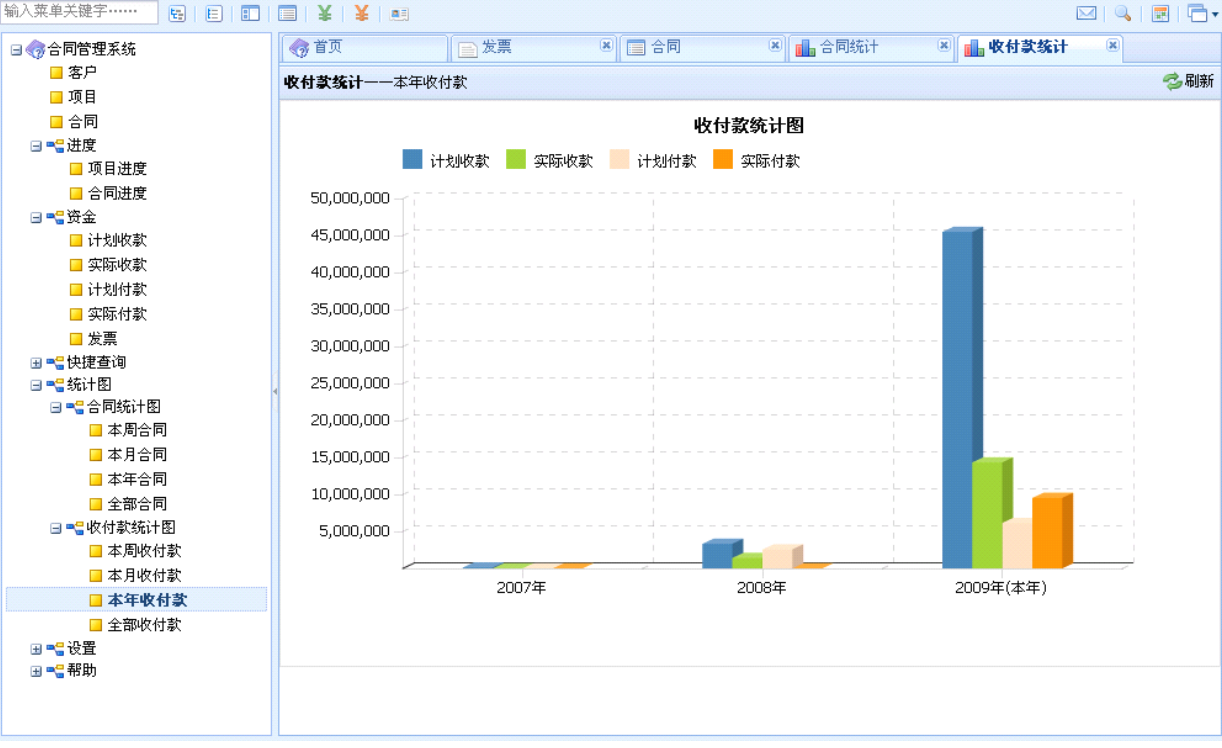Viewport: 1222px width, 748px height.
Task: Switch to the 首页 tab
Action: point(364,48)
